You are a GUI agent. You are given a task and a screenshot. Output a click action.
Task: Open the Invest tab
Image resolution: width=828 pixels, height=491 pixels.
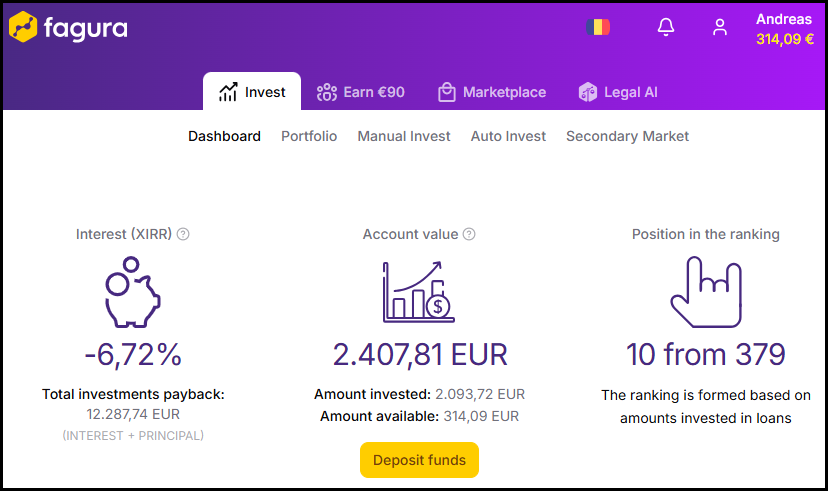(252, 92)
